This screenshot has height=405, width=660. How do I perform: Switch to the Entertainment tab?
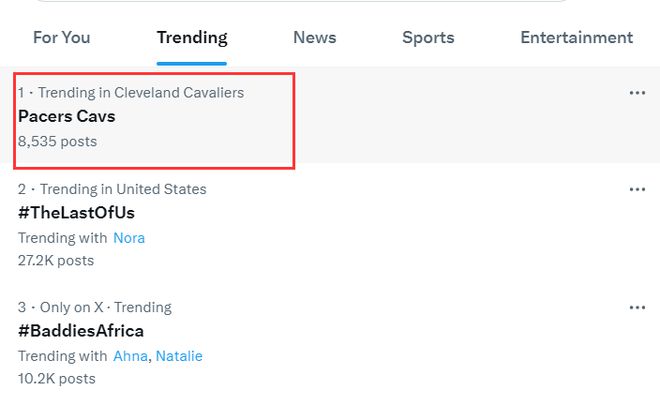(576, 38)
